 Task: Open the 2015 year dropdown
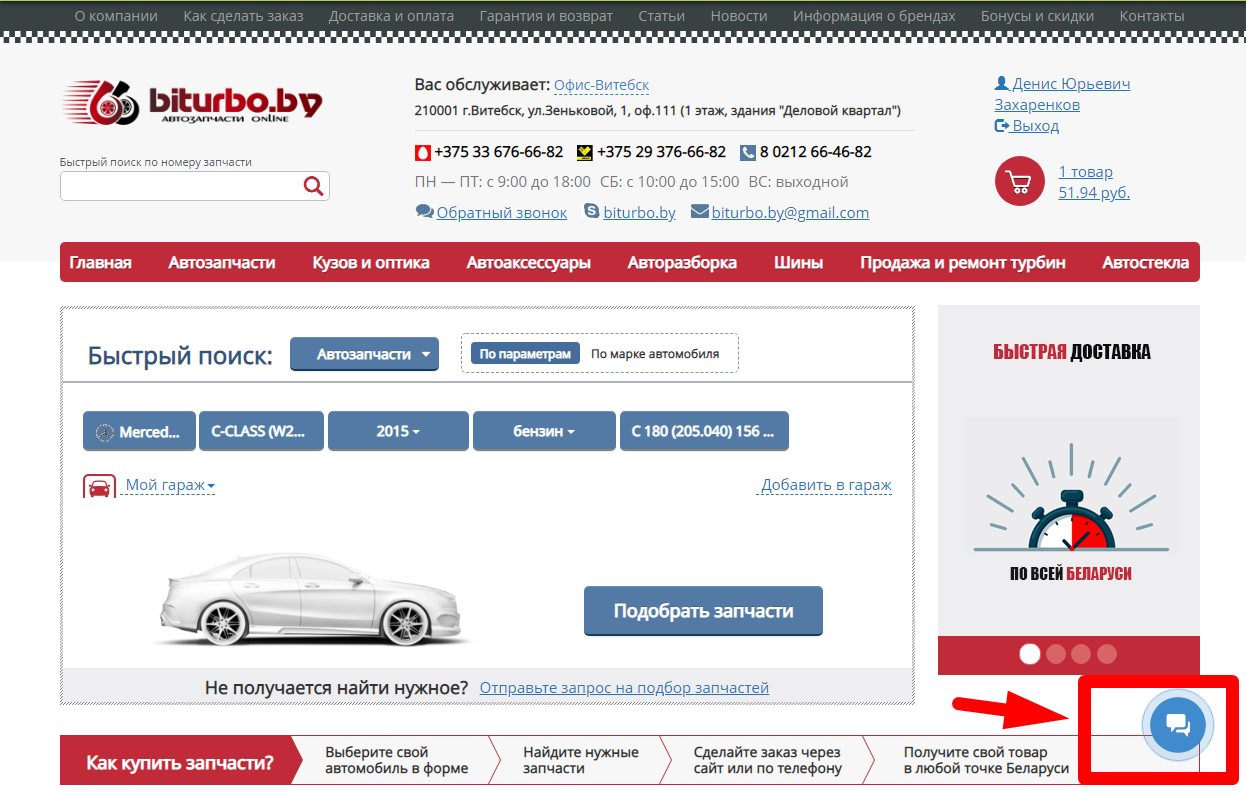[398, 432]
